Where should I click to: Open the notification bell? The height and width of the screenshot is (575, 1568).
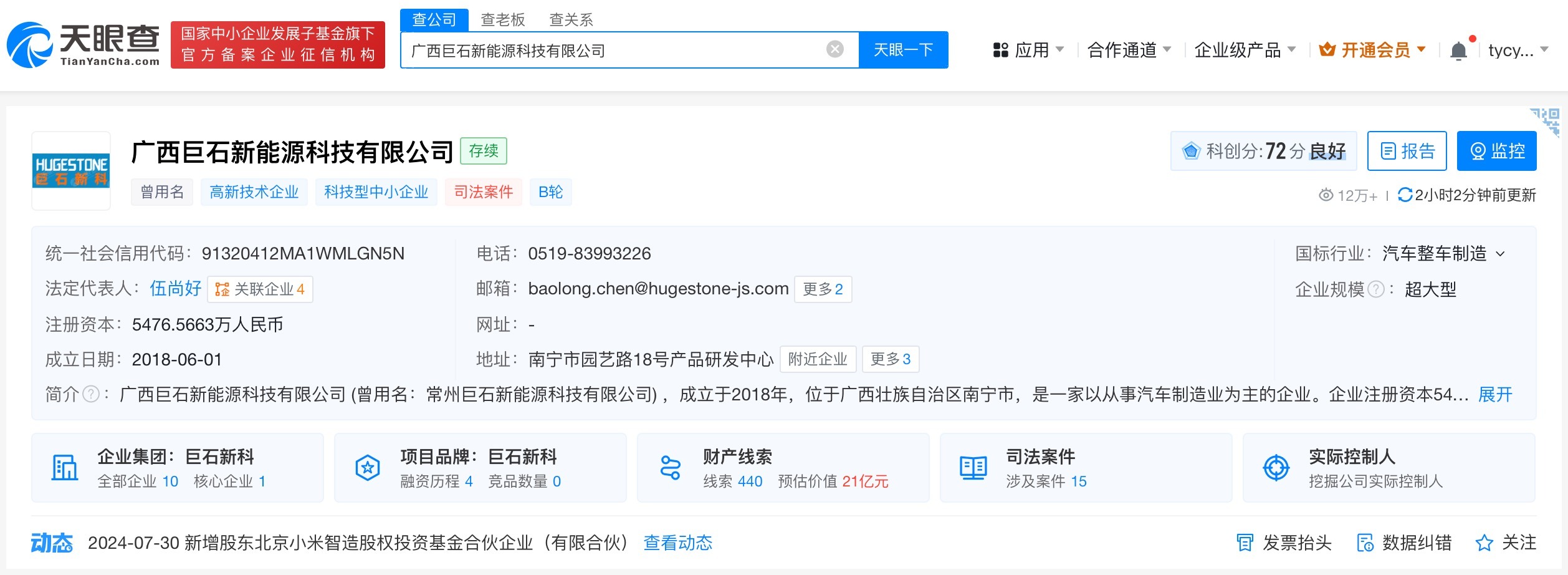[1458, 50]
